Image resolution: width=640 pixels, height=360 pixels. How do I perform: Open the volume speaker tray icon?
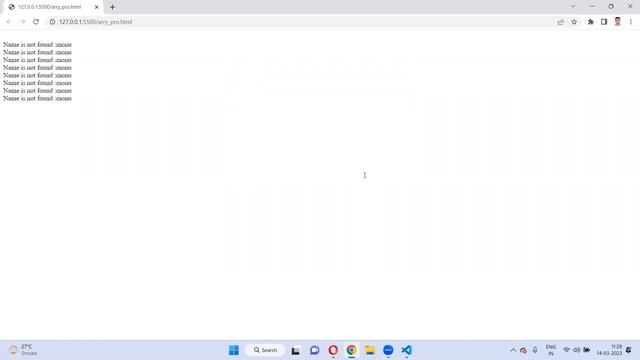(x=577, y=350)
